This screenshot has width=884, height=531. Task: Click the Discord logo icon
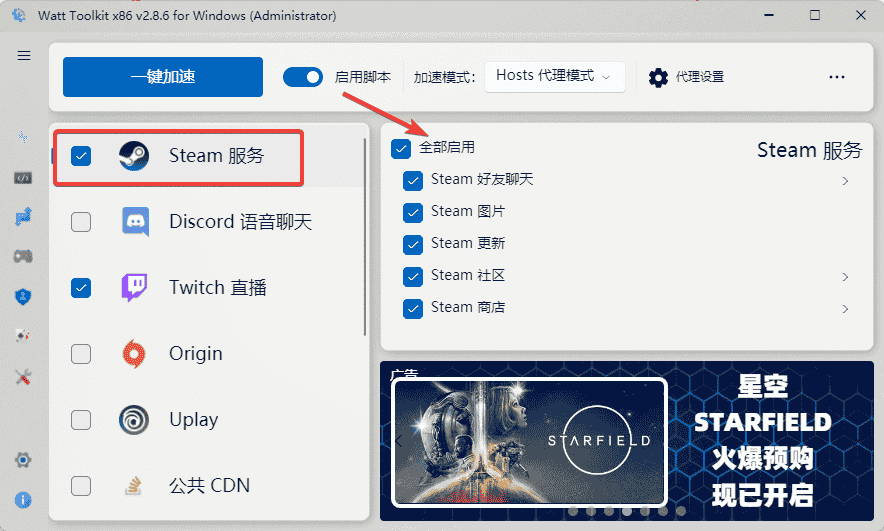click(x=135, y=222)
